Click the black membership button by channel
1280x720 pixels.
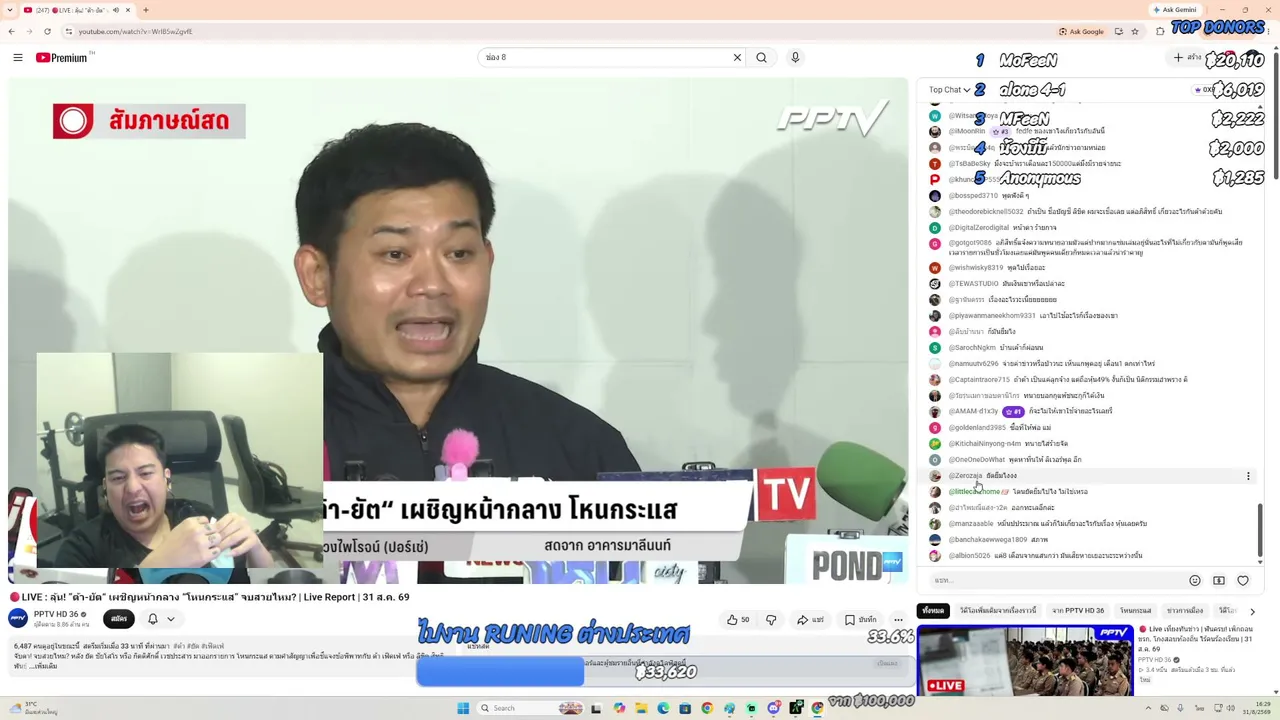119,619
